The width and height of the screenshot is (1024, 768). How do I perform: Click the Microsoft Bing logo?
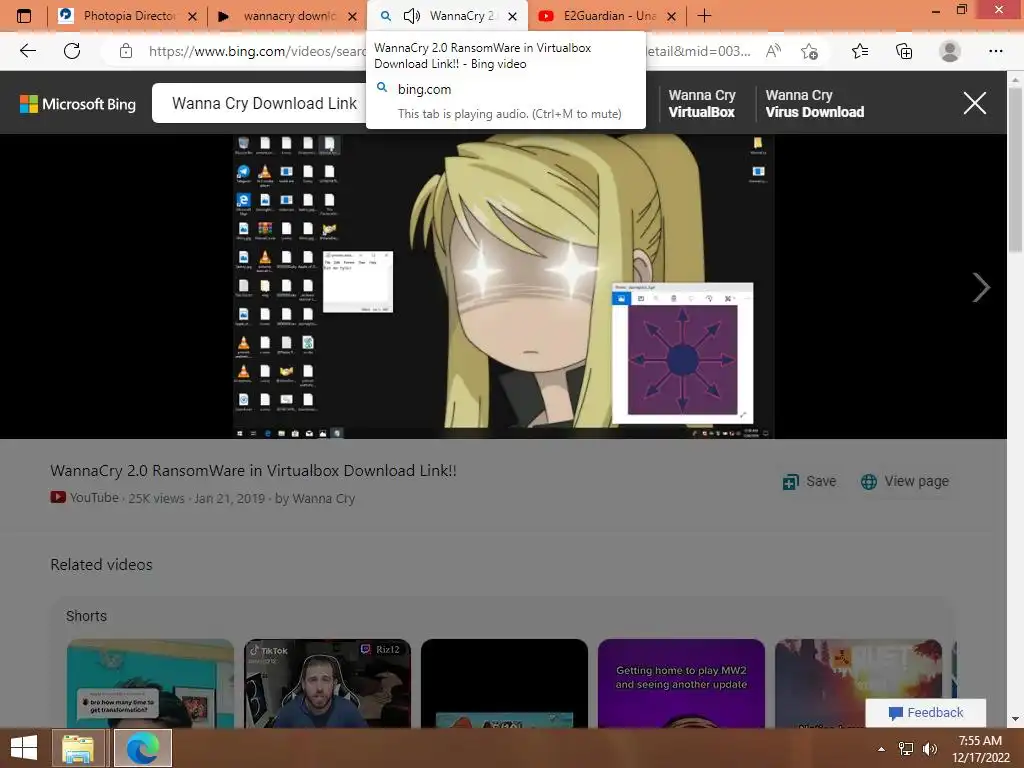78,104
